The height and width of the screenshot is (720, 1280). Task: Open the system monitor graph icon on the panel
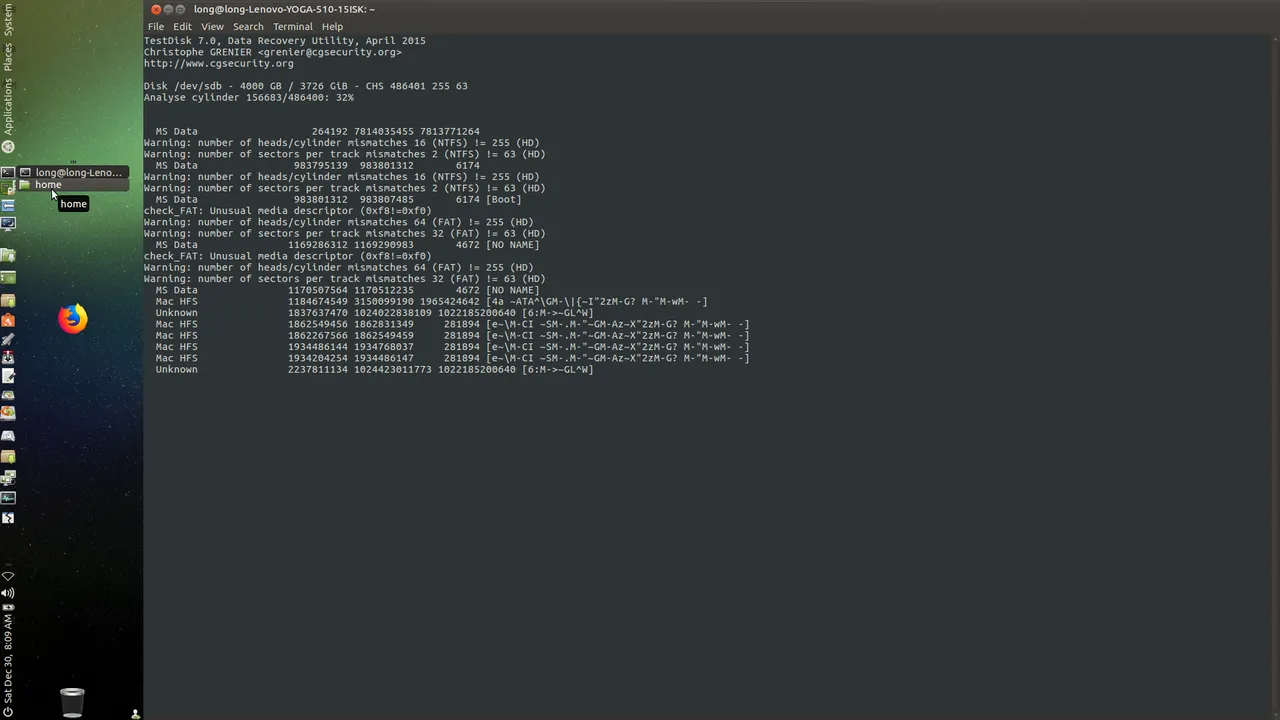(8, 497)
